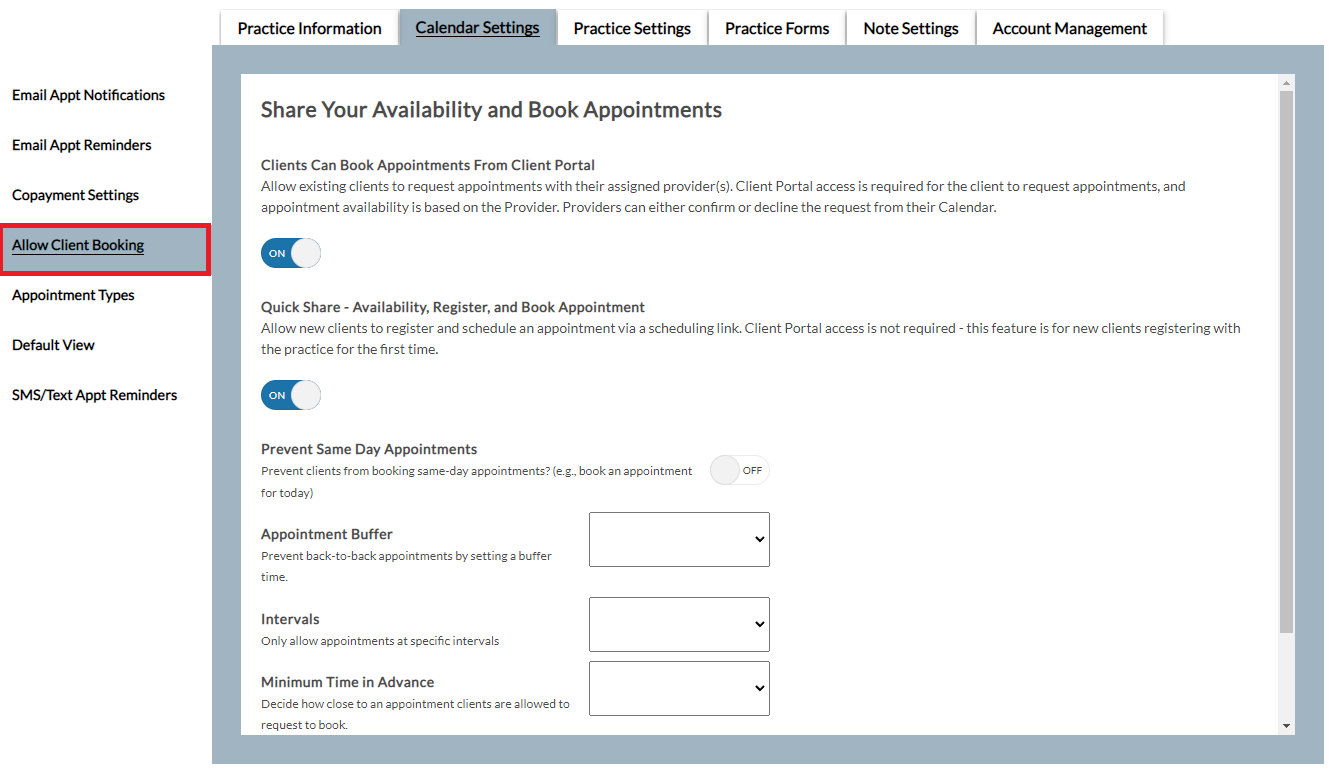This screenshot has width=1330, height=774.
Task: Open Copayment Settings from sidebar
Action: pos(75,195)
